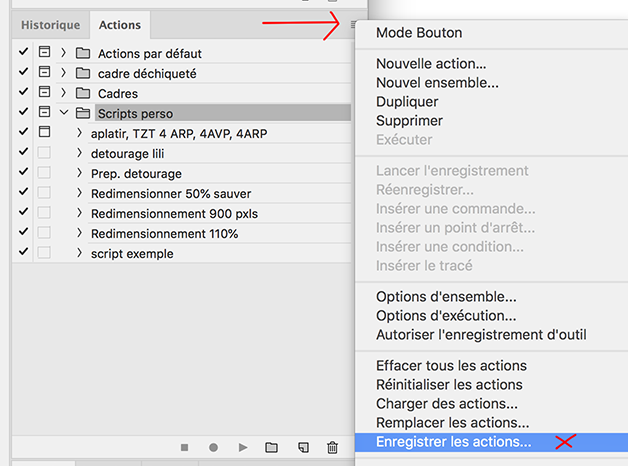Choose Autoriser l'enregistrement d'outil
This screenshot has height=466, width=628.
click(481, 335)
